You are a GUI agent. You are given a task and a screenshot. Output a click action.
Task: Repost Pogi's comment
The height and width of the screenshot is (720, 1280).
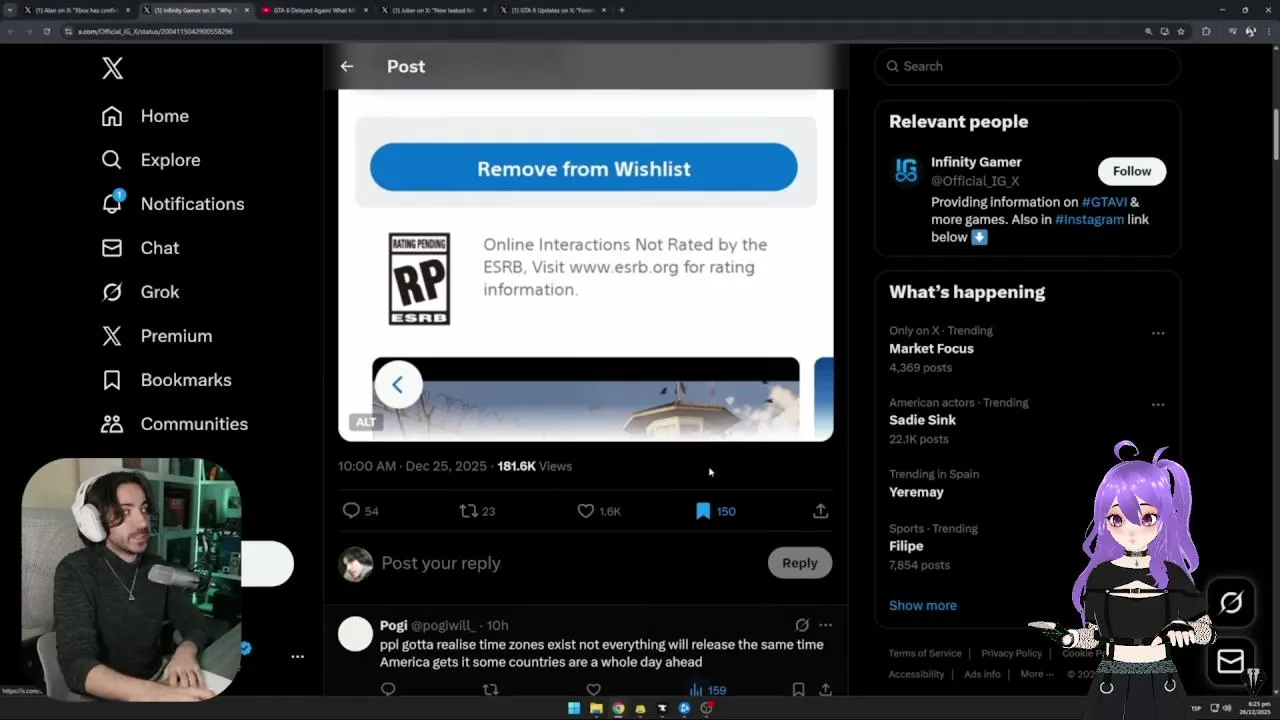pyautogui.click(x=490, y=689)
